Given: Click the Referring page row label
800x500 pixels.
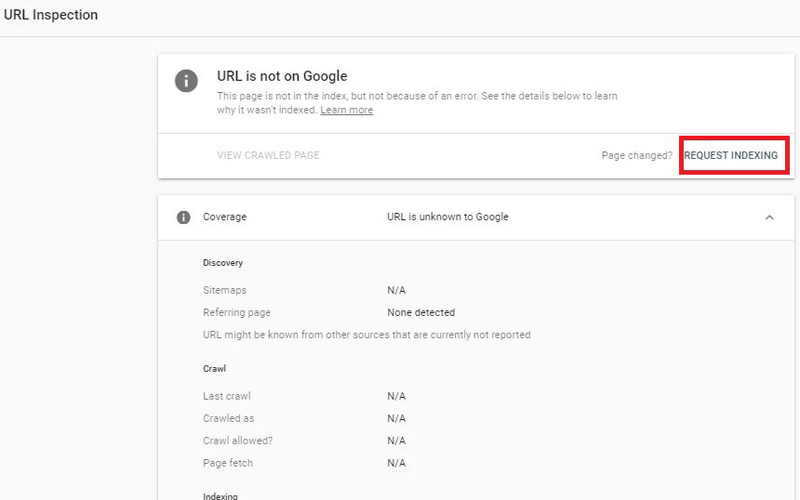Looking at the screenshot, I should coord(236,313).
